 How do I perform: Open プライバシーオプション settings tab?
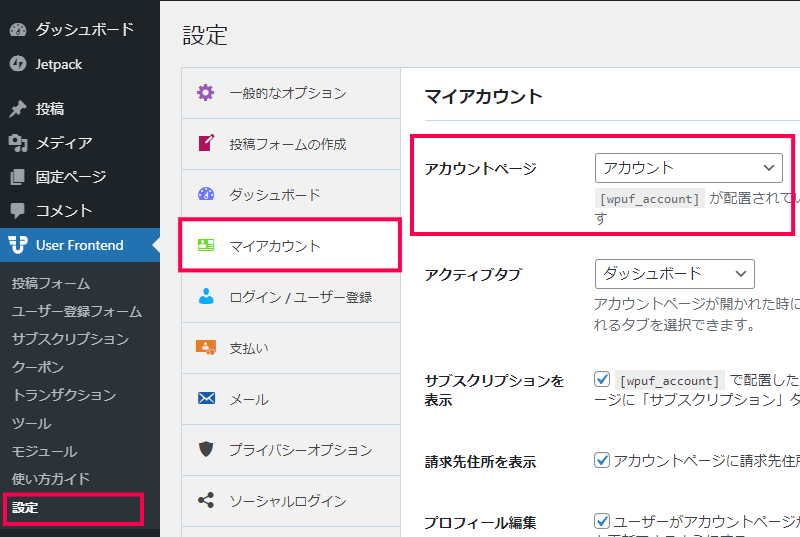click(x=291, y=450)
